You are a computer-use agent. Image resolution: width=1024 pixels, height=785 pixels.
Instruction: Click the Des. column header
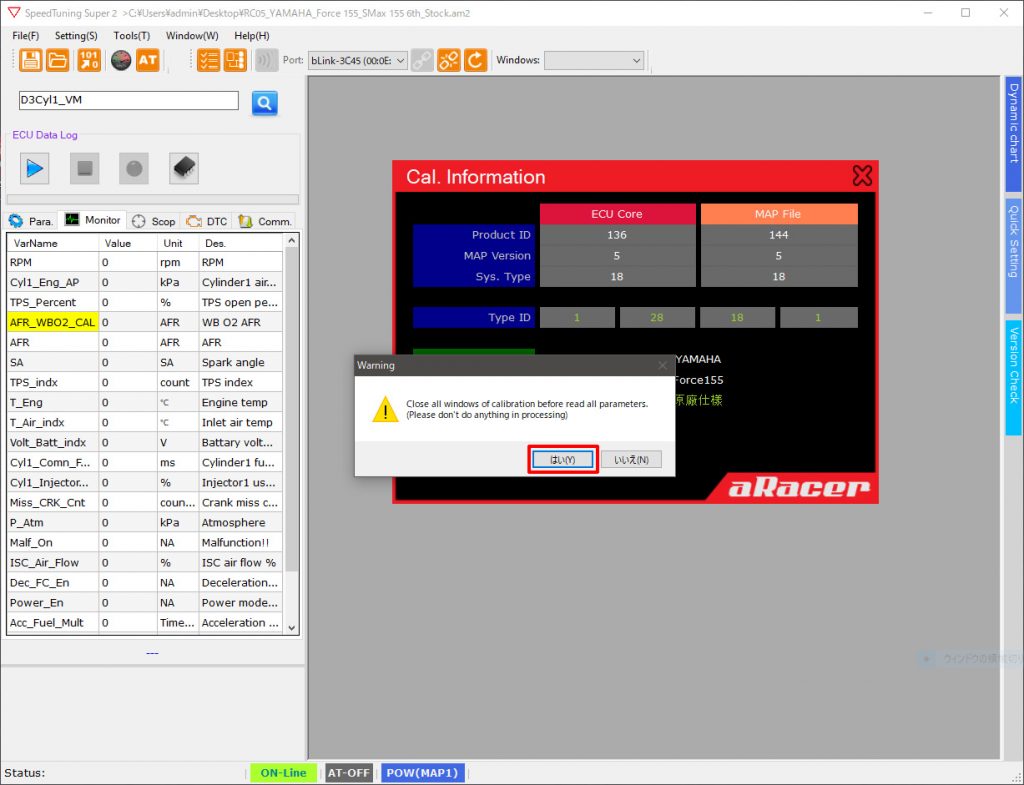[x=241, y=243]
